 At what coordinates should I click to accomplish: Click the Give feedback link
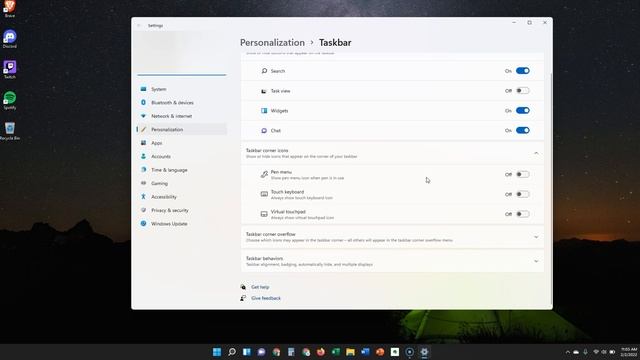(266, 298)
